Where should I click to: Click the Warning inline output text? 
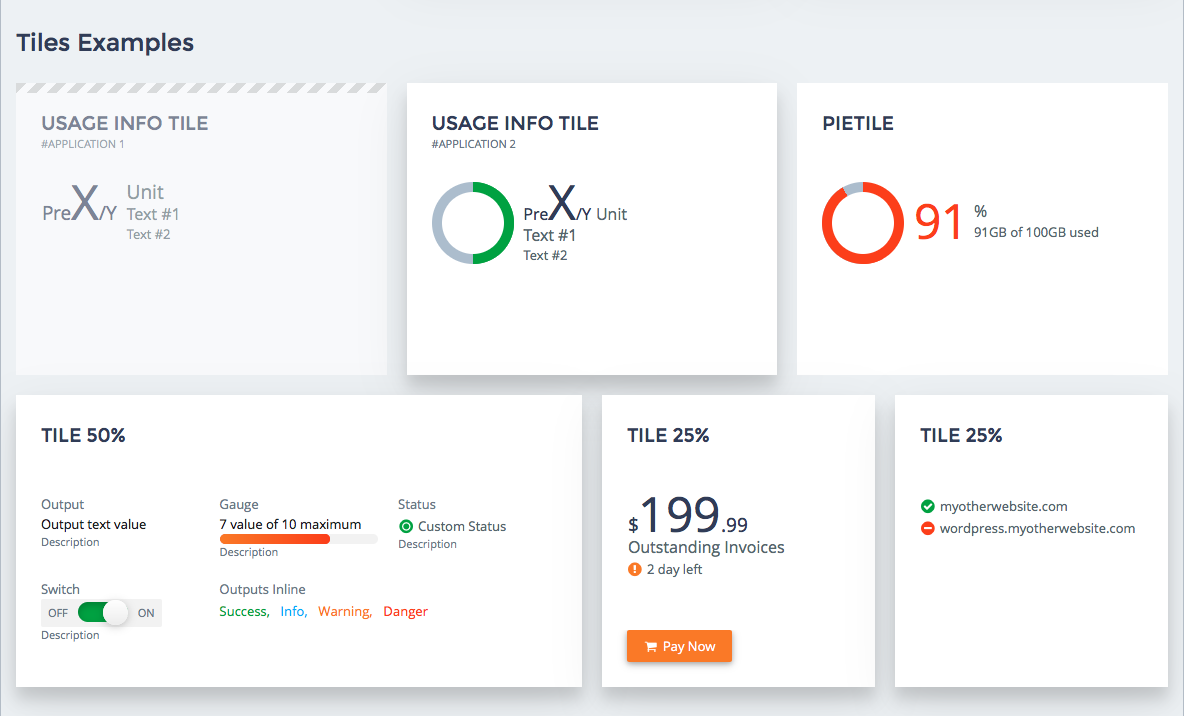point(344,611)
